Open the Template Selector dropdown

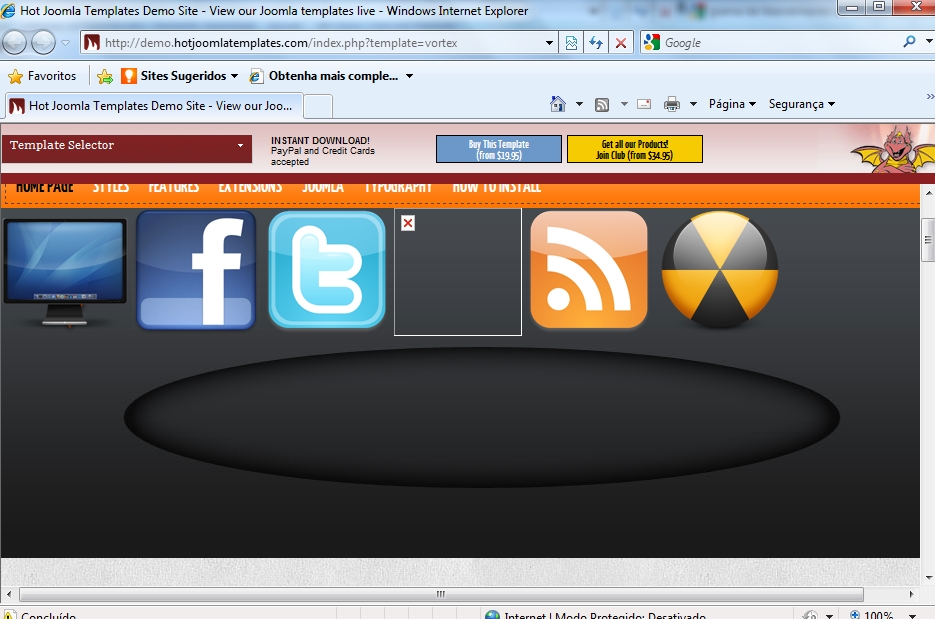coord(127,148)
